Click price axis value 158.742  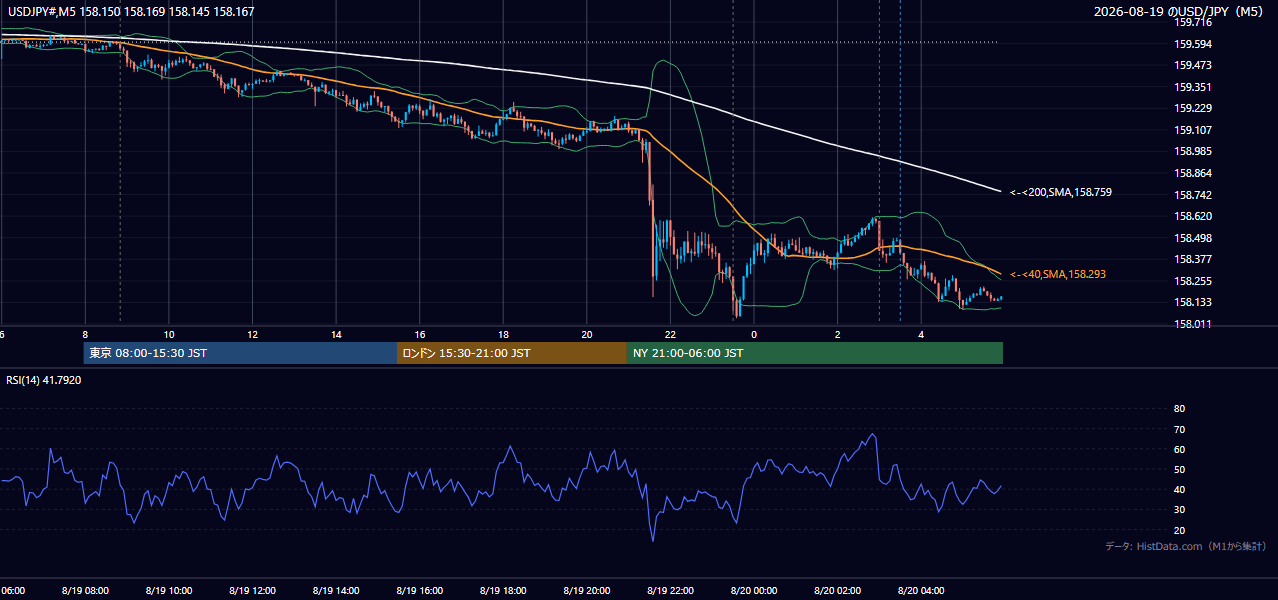pyautogui.click(x=1193, y=195)
